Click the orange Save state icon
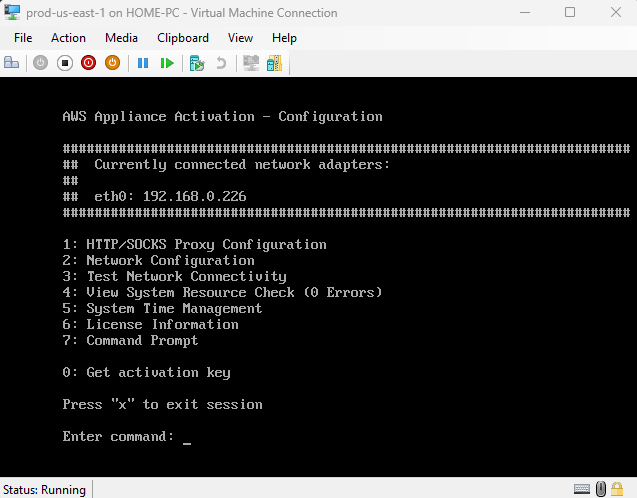The image size is (637, 498). 113,63
